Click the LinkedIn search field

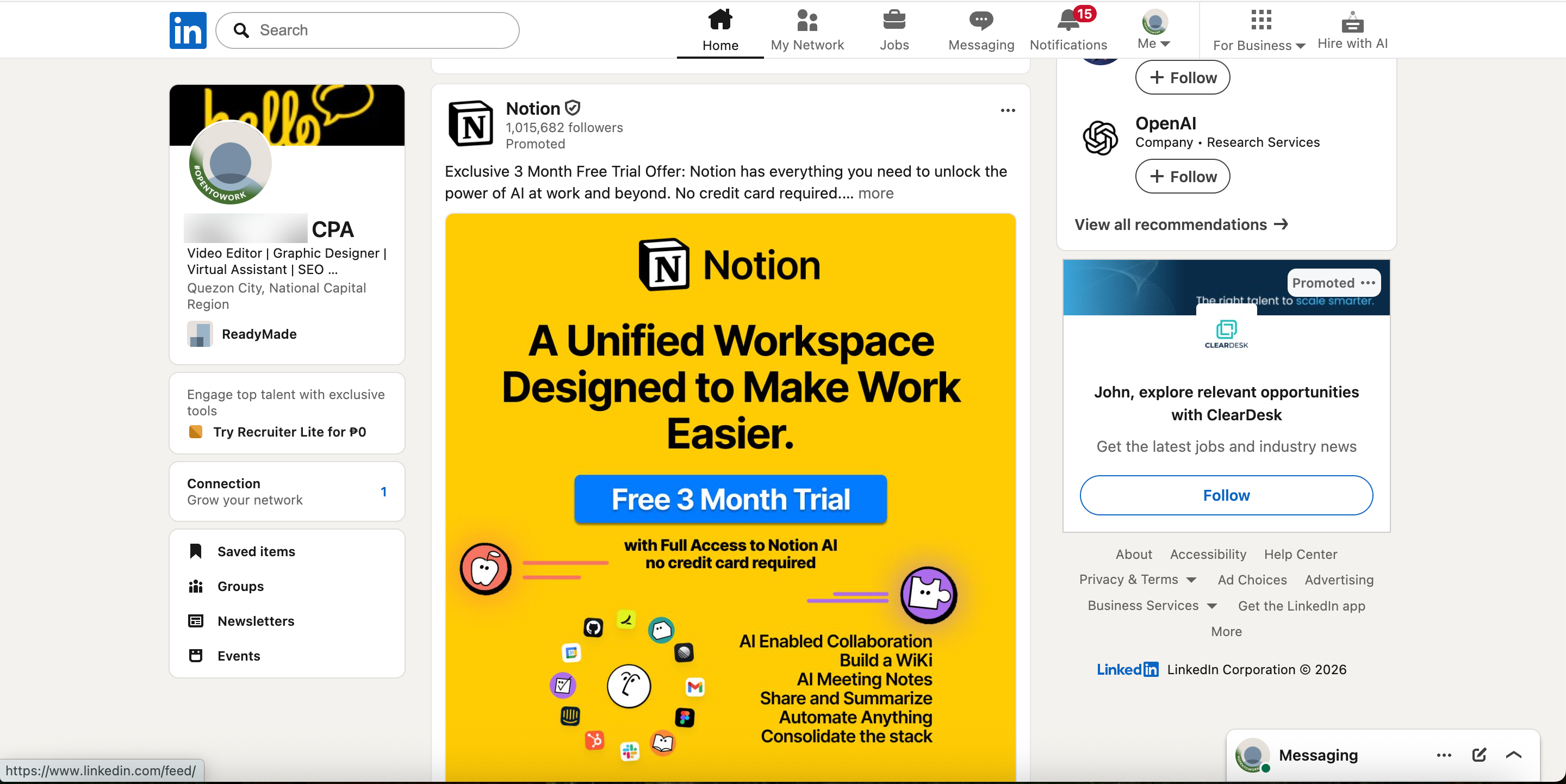367,30
